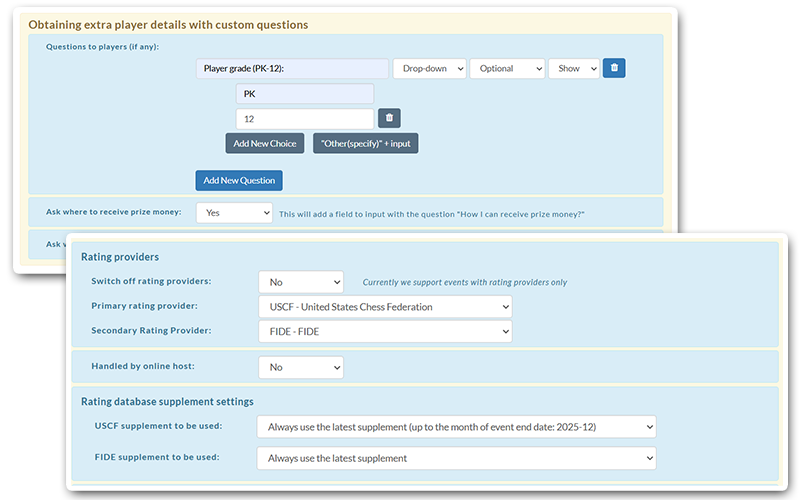Viewport: 800px width, 500px height.
Task: Click the 'Rating database supplement settings' heading
Action: tap(167, 401)
